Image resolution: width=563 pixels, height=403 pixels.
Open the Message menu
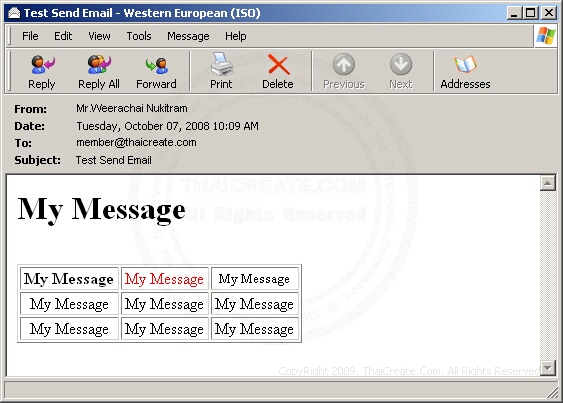[x=188, y=36]
